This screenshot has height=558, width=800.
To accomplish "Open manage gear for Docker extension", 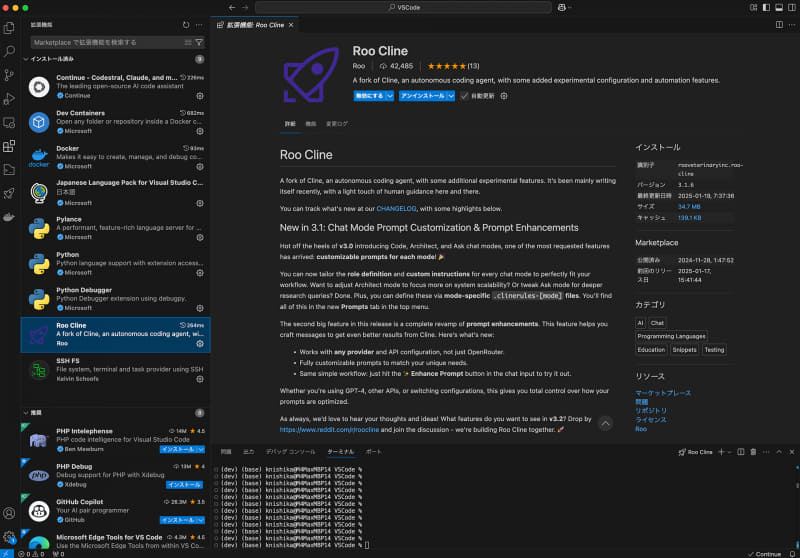I will pos(200,167).
